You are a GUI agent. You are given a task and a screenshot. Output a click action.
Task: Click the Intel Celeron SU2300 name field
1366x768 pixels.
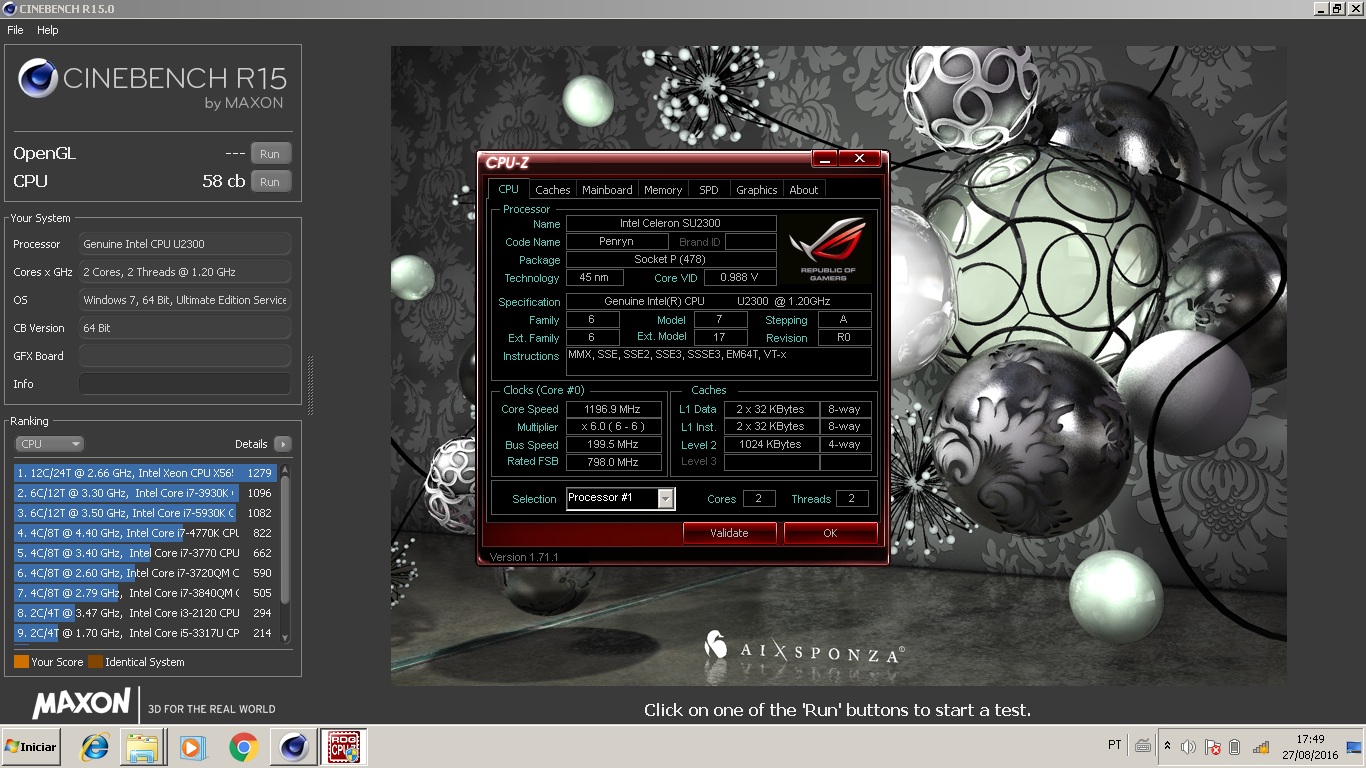pyautogui.click(x=671, y=224)
